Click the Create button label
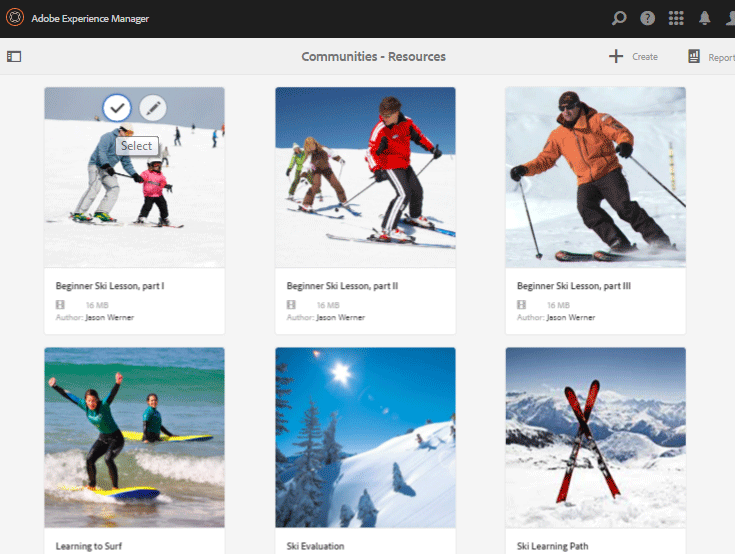Viewport: 735px width, 554px height. [x=645, y=57]
